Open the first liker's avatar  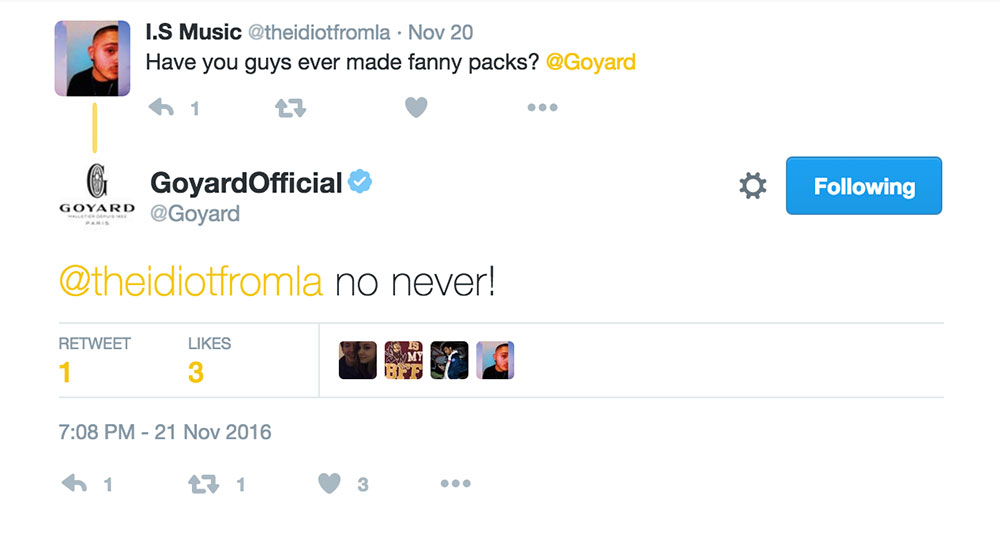pos(358,361)
